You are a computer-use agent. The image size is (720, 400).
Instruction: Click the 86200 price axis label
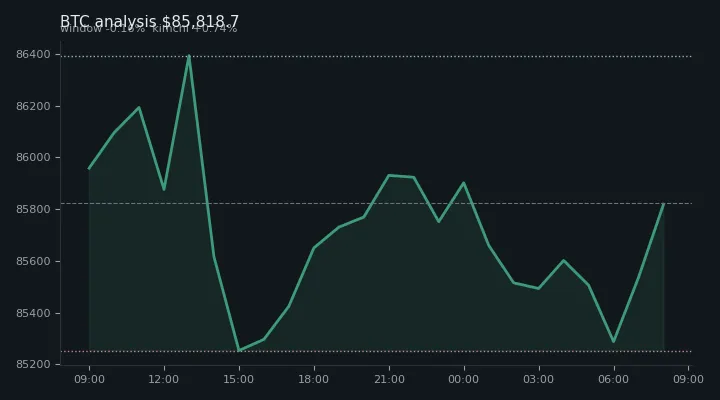33,107
